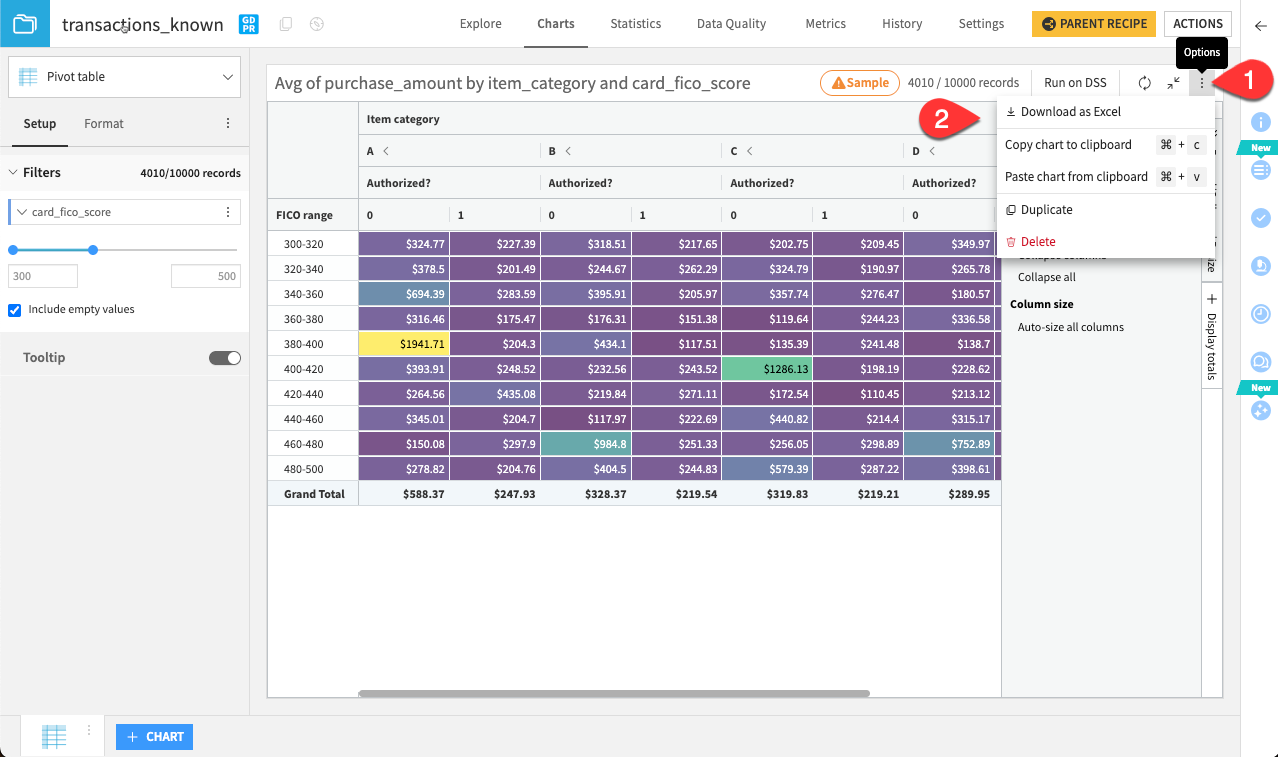Collapse item category D column
The image size is (1279, 757).
click(931, 151)
